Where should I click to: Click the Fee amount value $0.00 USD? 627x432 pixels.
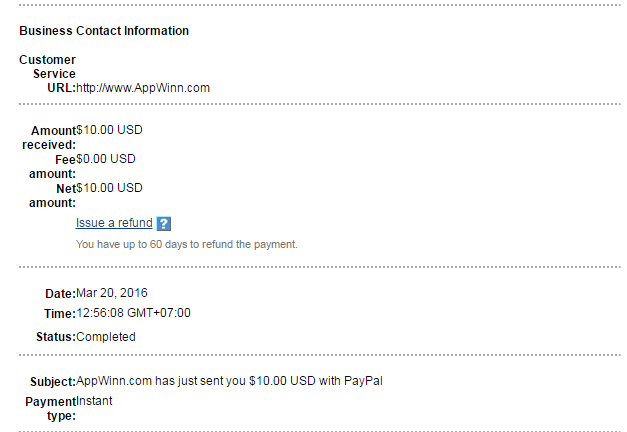tap(106, 158)
